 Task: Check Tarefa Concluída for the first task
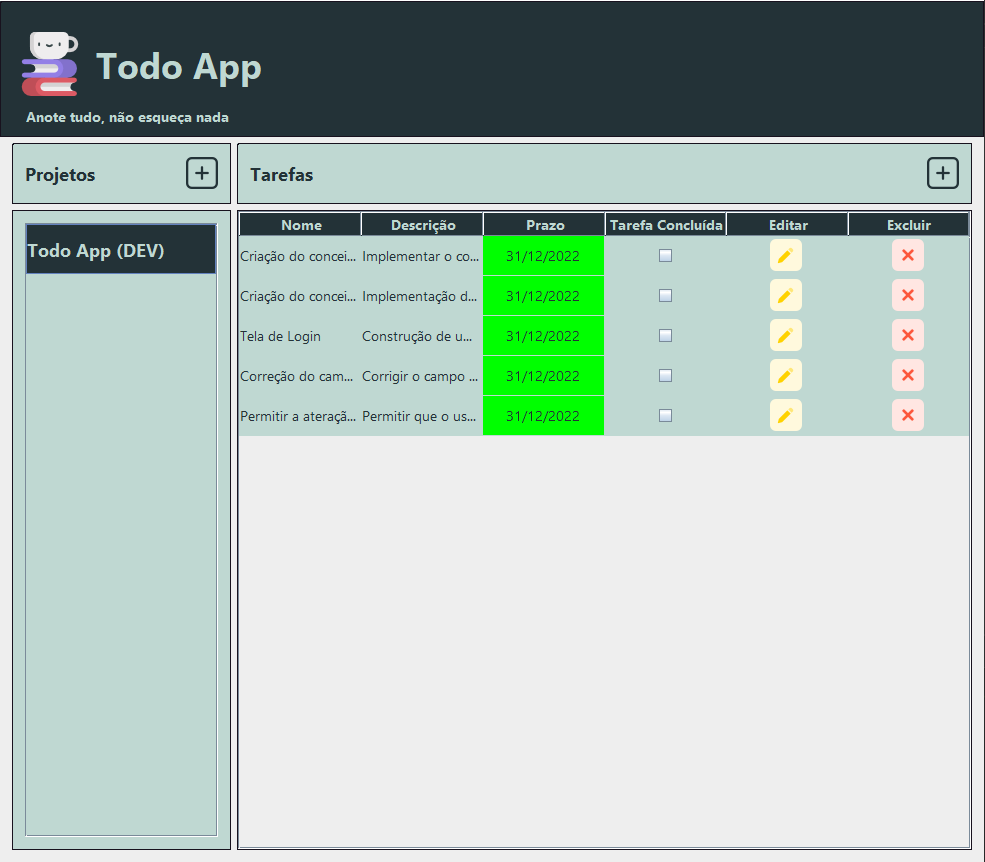coord(665,255)
